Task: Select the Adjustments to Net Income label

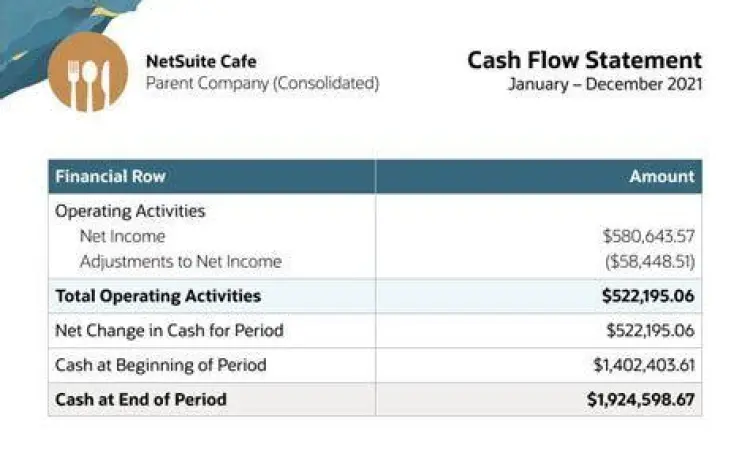Action: [180, 262]
